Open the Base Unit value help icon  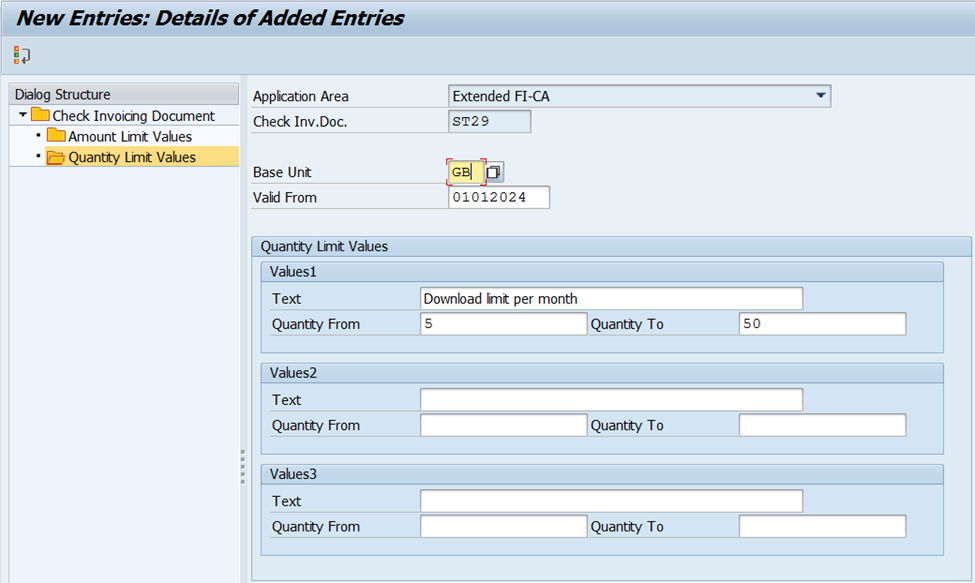[x=495, y=172]
